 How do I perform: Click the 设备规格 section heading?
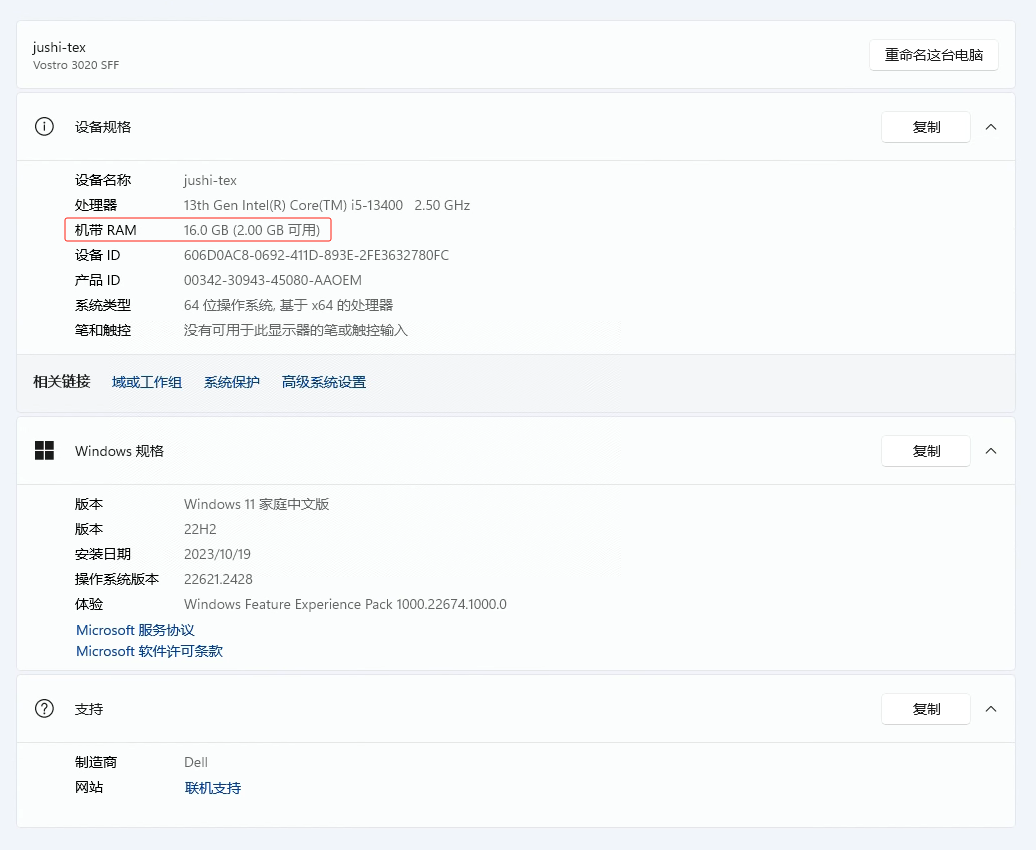pyautogui.click(x=103, y=127)
